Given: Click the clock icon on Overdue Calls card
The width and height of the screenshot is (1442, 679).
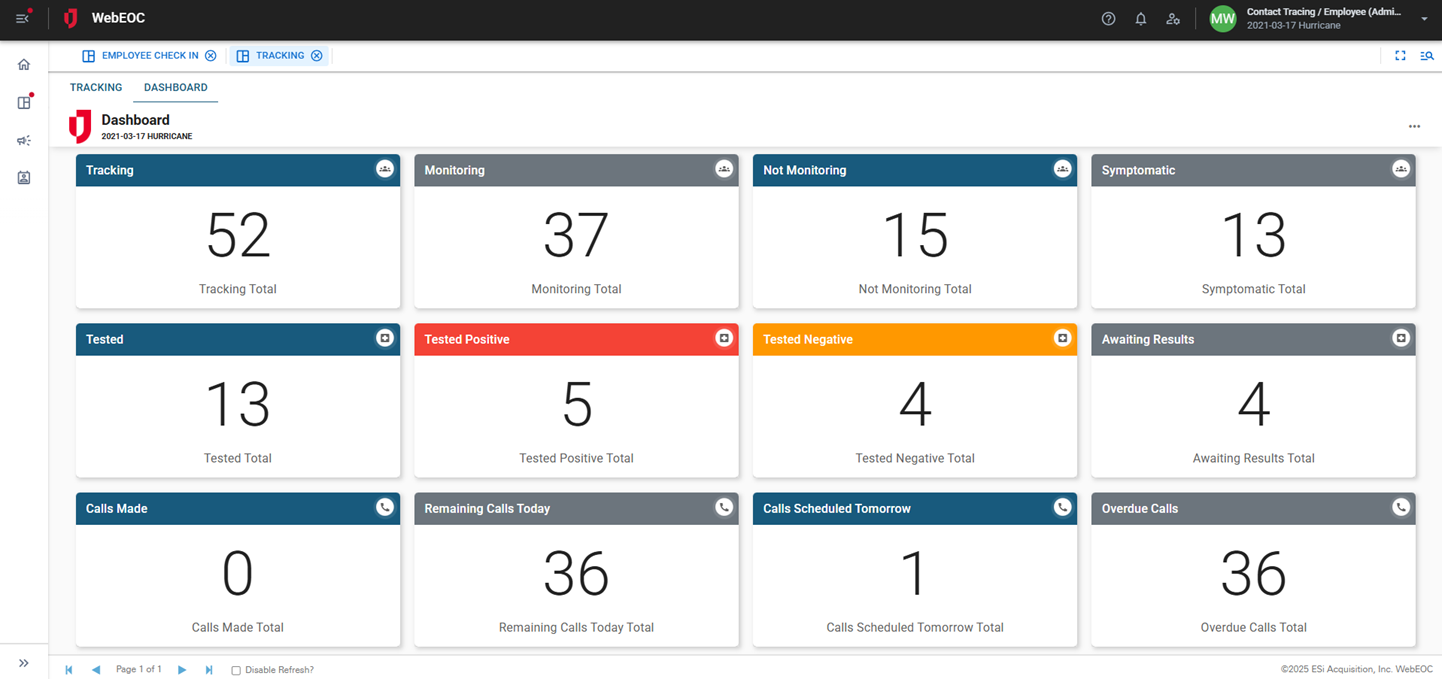Looking at the screenshot, I should click(x=1401, y=507).
